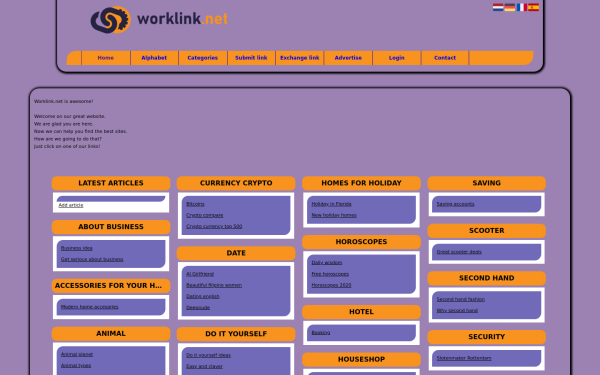Open Exchange link in the navigation bar
Screen dimensions: 600x375
300,58
